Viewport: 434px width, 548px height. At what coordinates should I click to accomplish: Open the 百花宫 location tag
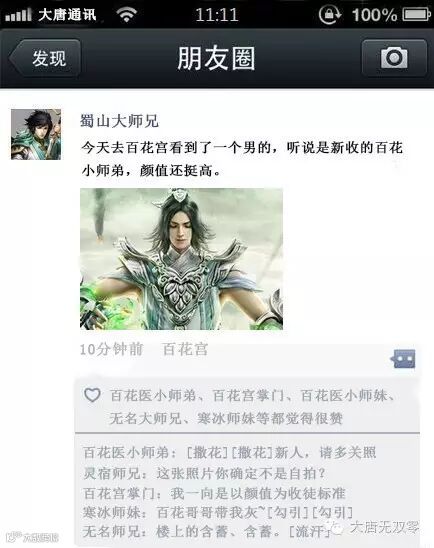[x=186, y=349]
